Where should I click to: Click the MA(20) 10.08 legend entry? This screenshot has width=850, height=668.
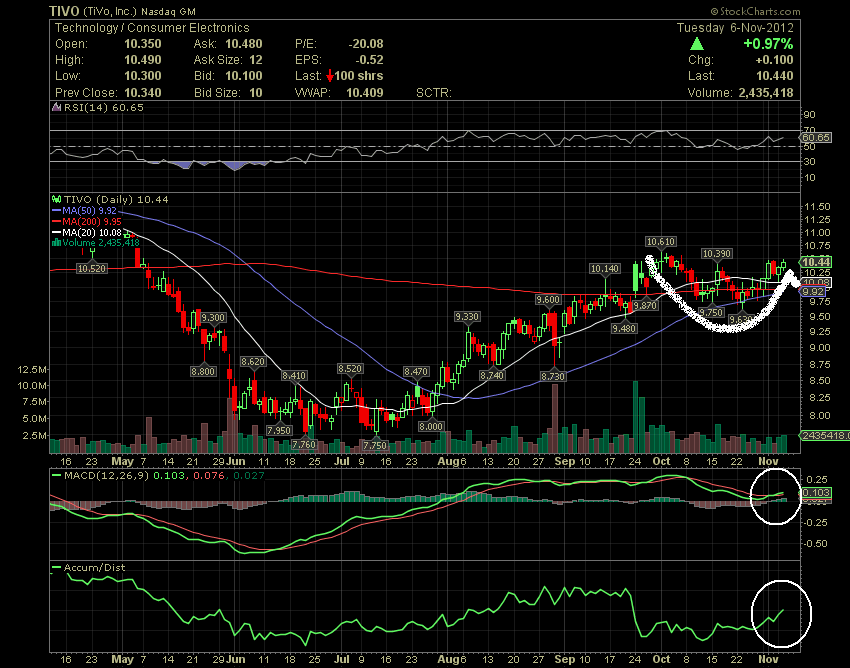coord(91,232)
